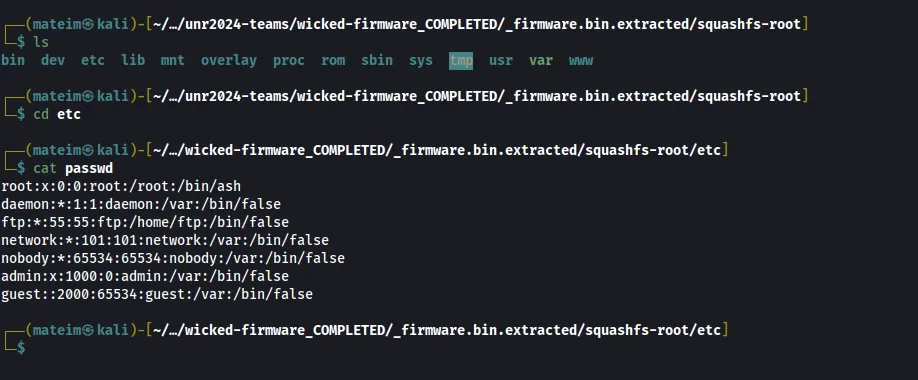Image resolution: width=918 pixels, height=380 pixels.
Task: Click the bin directory in ls output
Action: [13, 60]
